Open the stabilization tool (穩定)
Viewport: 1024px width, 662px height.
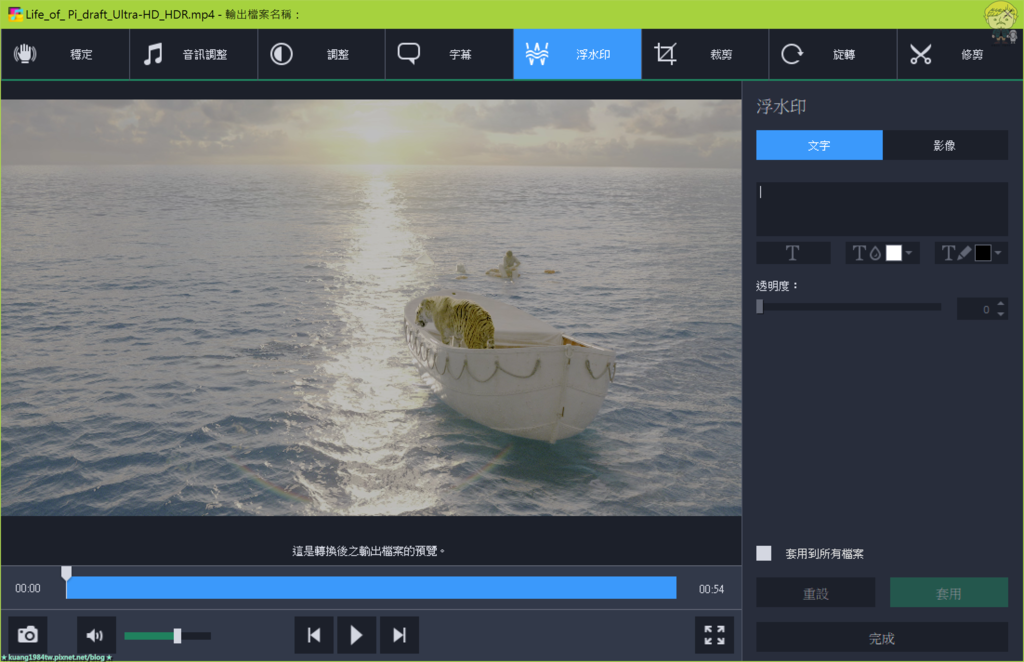pos(65,54)
